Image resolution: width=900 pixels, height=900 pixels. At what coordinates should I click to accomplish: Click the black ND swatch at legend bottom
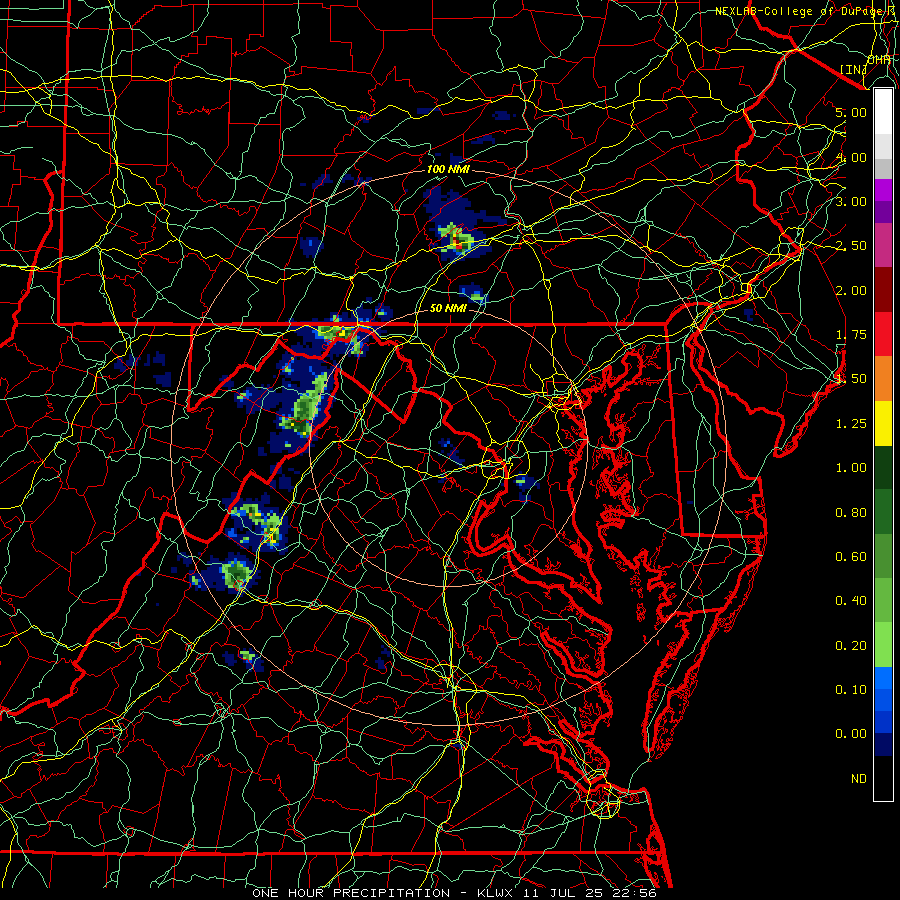click(x=883, y=778)
